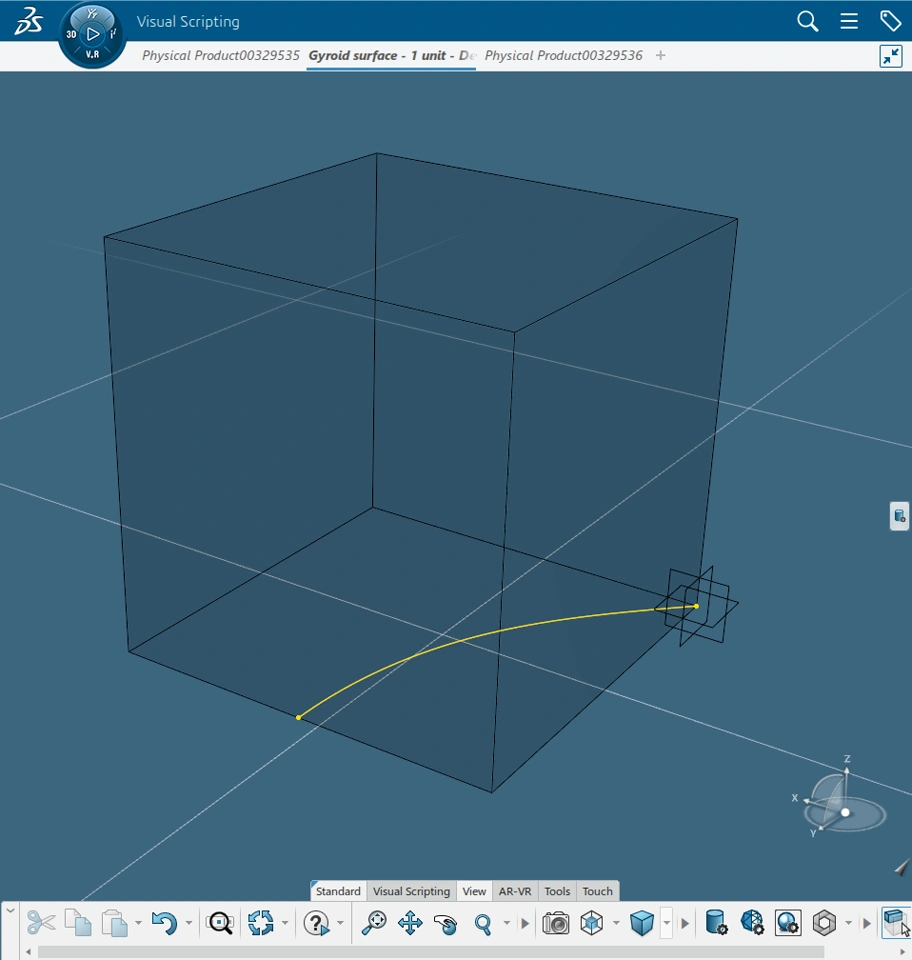Click the mesh sphere with gear icon
This screenshot has width=912, height=960.
coord(752,923)
